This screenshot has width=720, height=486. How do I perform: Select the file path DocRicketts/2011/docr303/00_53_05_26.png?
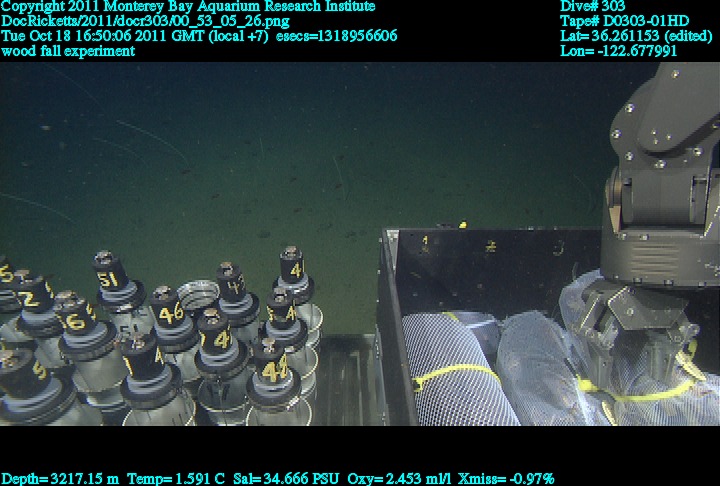(x=146, y=22)
